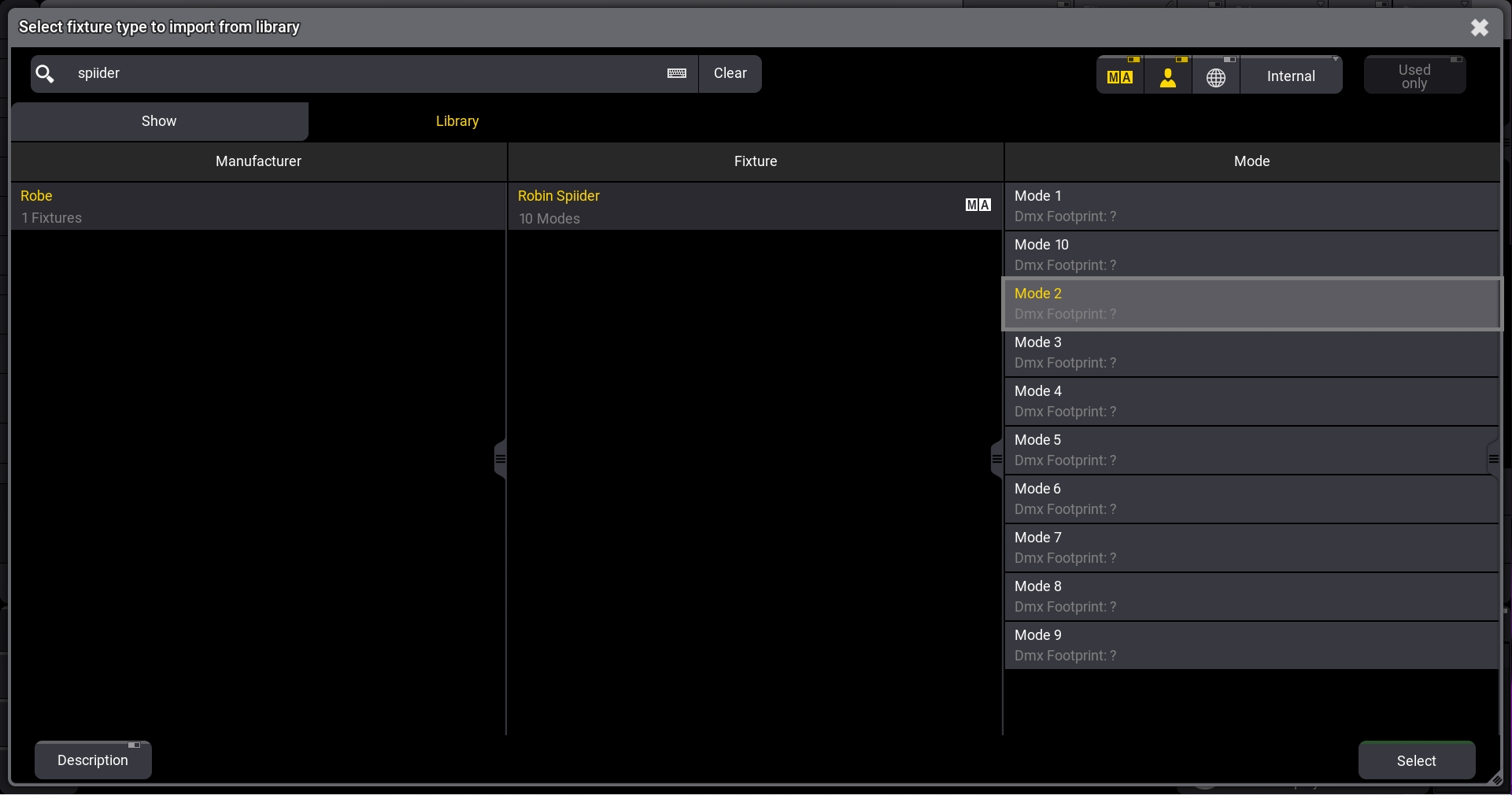Click the search magnifier icon
Screen dimensions: 1512x795
click(x=46, y=74)
